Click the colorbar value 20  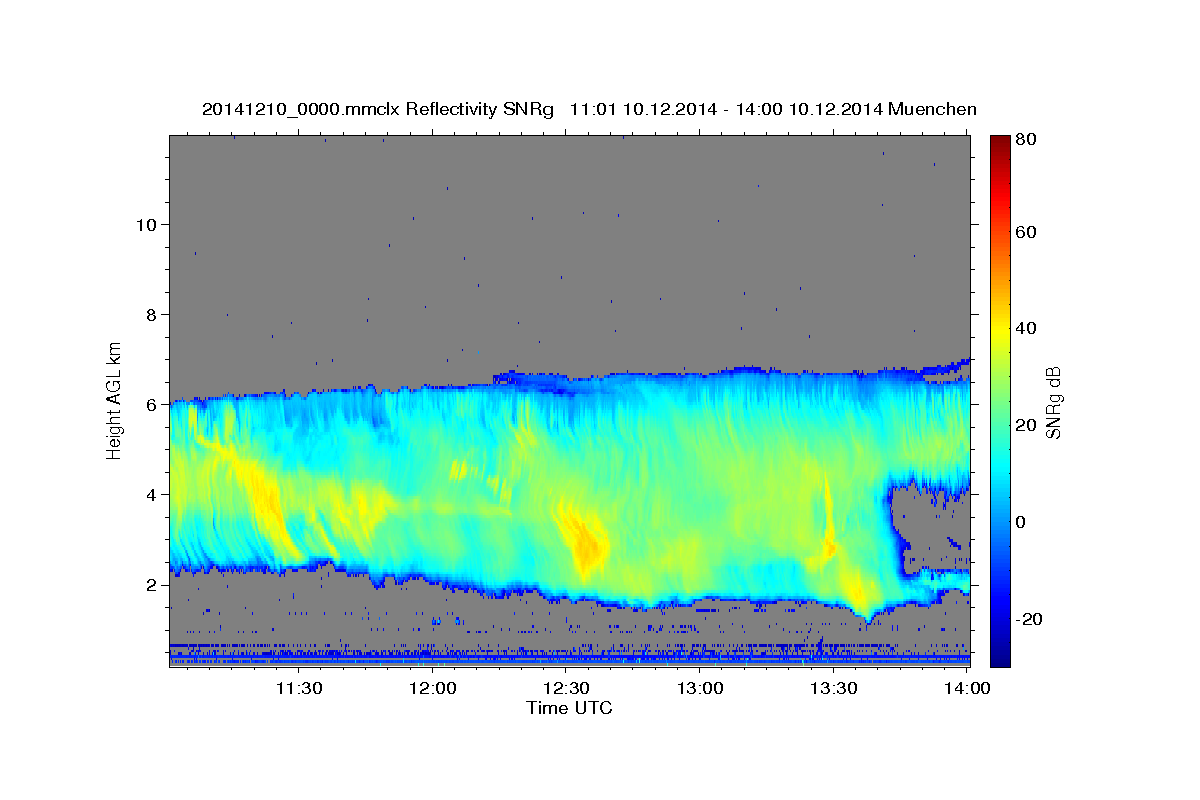click(x=1024, y=425)
